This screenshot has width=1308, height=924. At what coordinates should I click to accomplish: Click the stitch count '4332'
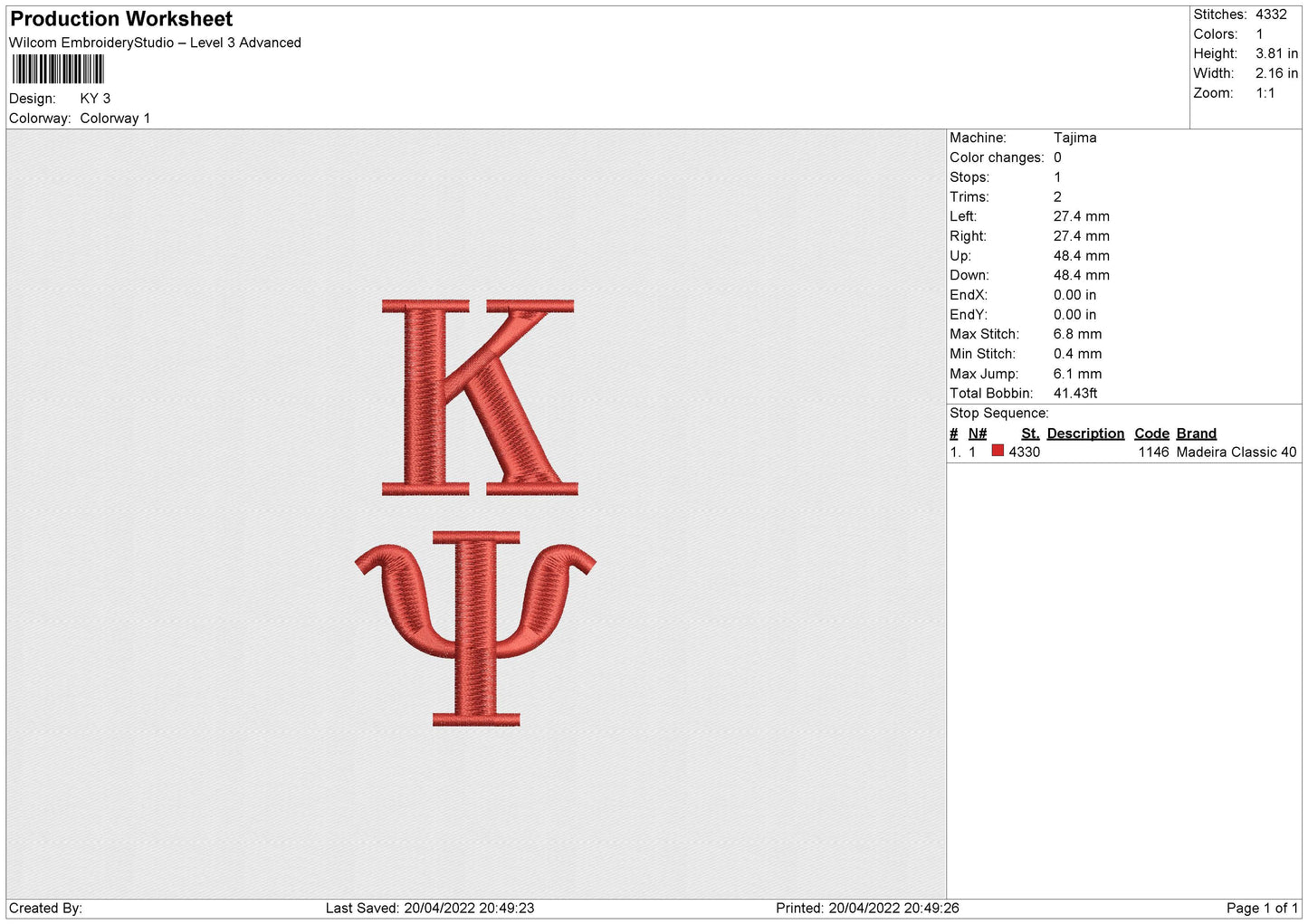[1271, 14]
